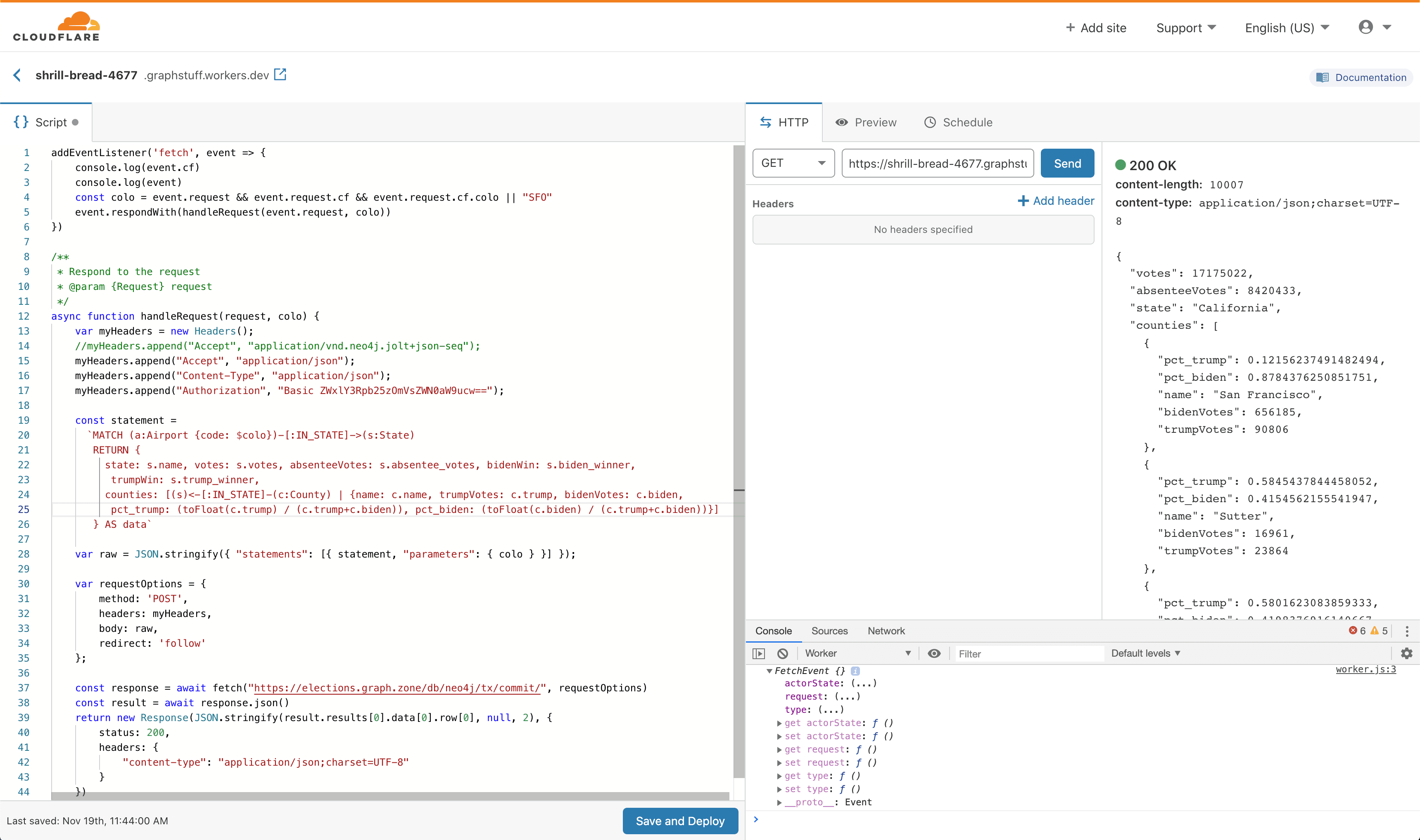Click the Cloudflare logo
1420x840 pixels.
click(x=57, y=26)
